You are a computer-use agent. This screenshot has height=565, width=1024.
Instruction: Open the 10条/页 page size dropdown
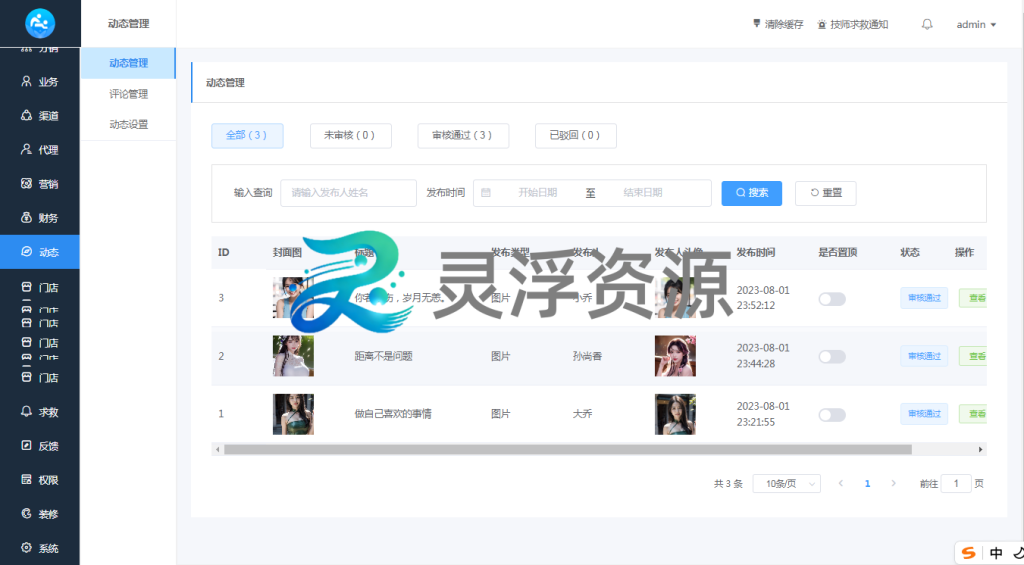pyautogui.click(x=786, y=483)
